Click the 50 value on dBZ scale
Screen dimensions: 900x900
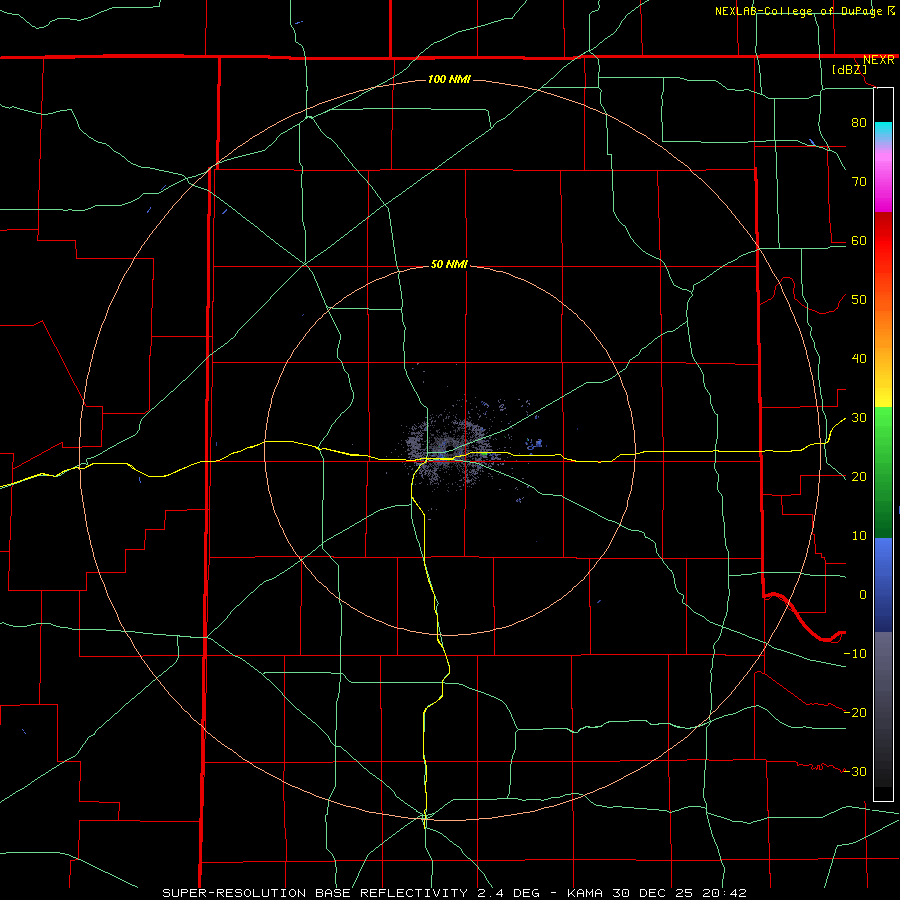[859, 300]
